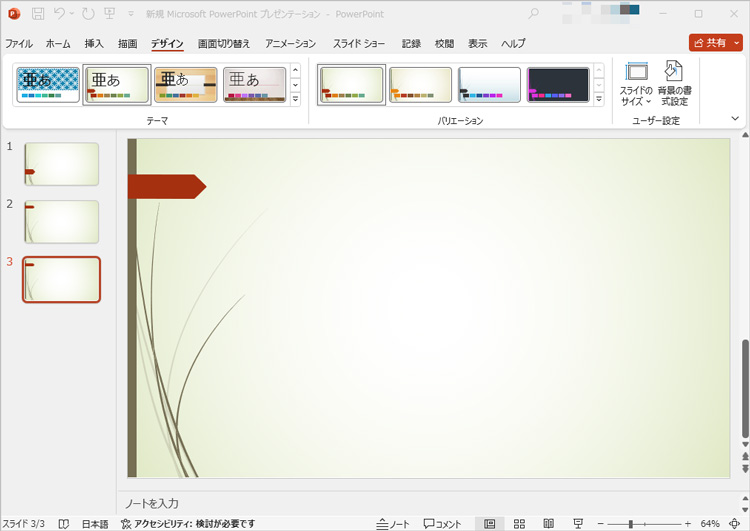Redo with the repeat arrow icon
This screenshot has width=750, height=531.
point(88,14)
